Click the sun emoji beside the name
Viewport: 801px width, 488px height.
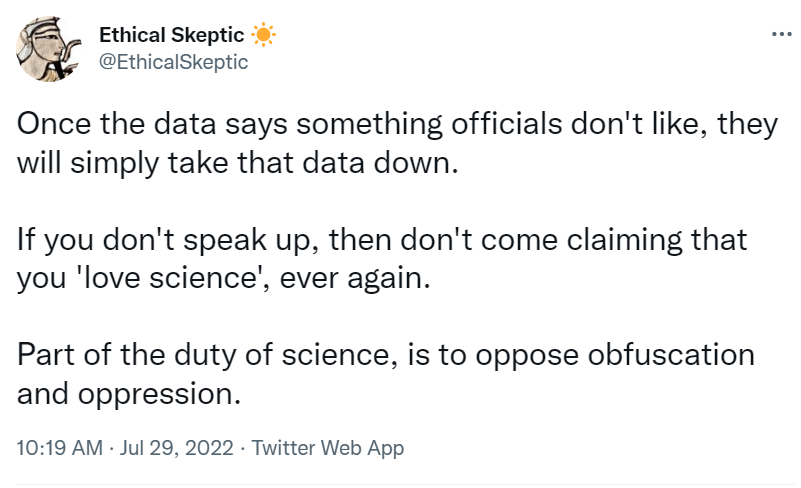[x=263, y=35]
